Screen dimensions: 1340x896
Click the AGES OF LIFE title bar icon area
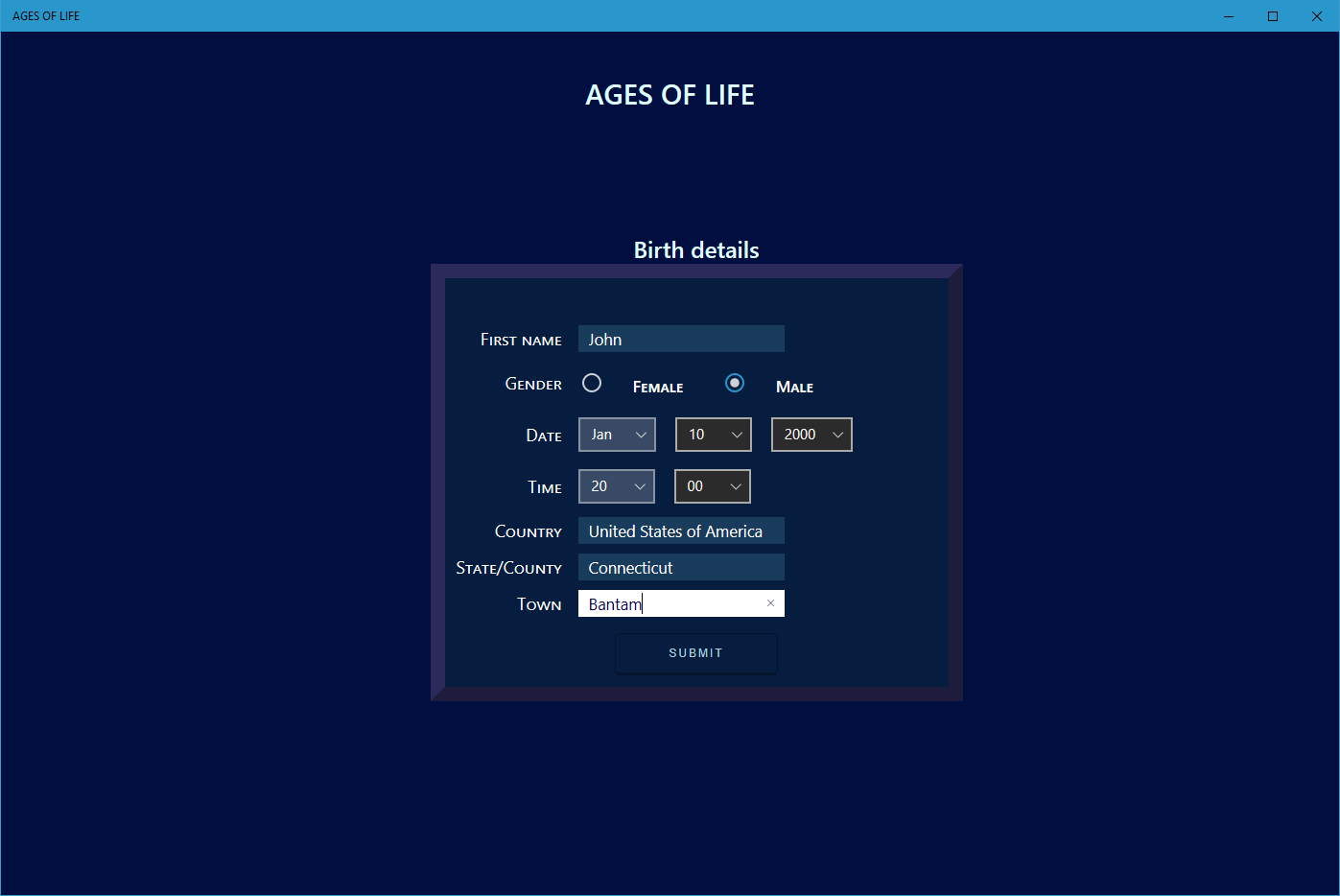click(x=45, y=15)
